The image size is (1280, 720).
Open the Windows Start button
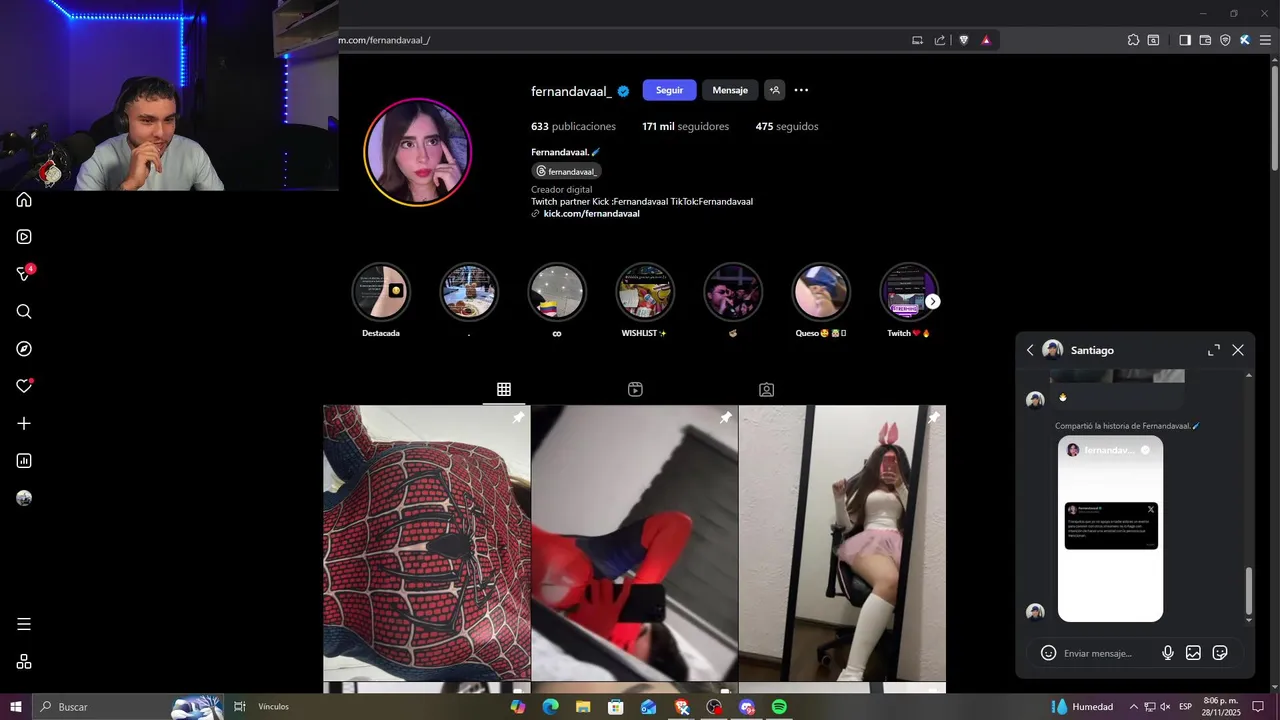[16, 707]
